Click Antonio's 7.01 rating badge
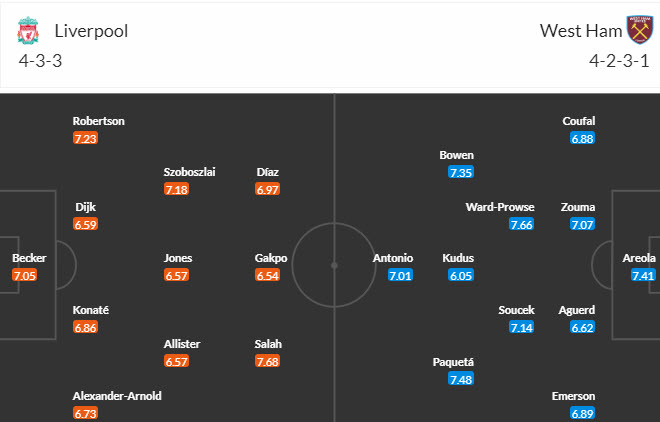Screen dimensions: 660x422 pyautogui.click(x=401, y=275)
